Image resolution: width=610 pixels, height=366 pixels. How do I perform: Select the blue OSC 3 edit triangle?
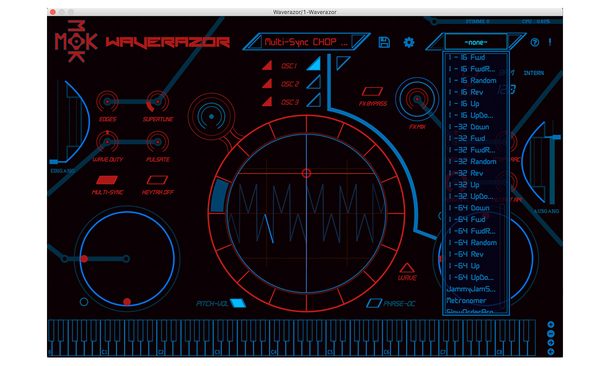(x=314, y=100)
